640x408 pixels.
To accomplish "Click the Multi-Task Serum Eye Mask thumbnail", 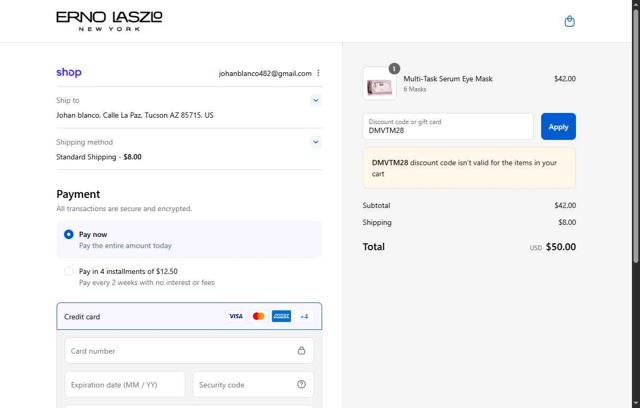I will (x=380, y=84).
